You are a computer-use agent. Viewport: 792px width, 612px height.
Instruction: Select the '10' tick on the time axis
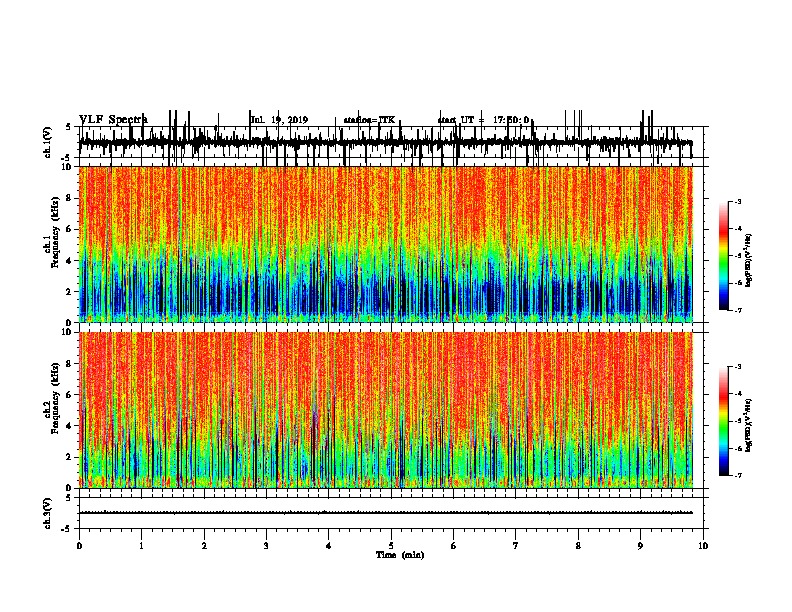coord(703,546)
